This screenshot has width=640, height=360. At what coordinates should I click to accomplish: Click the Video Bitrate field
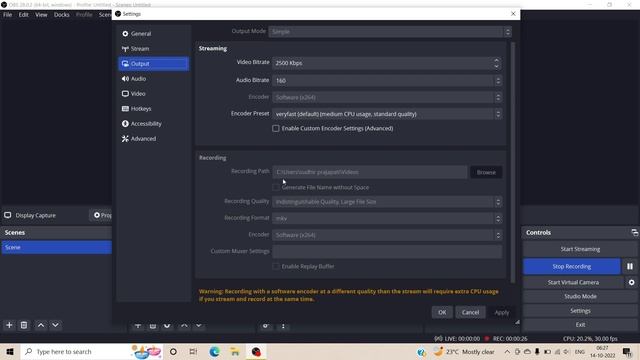click(x=387, y=63)
